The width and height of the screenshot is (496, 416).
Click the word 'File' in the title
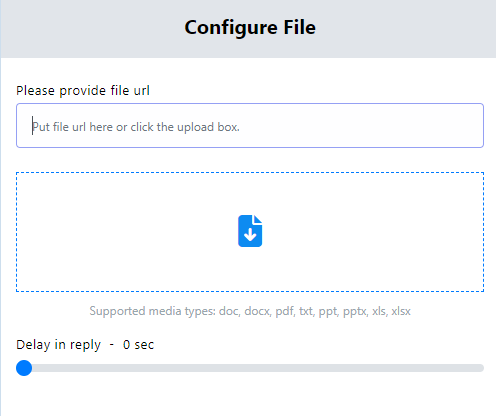coord(299,27)
